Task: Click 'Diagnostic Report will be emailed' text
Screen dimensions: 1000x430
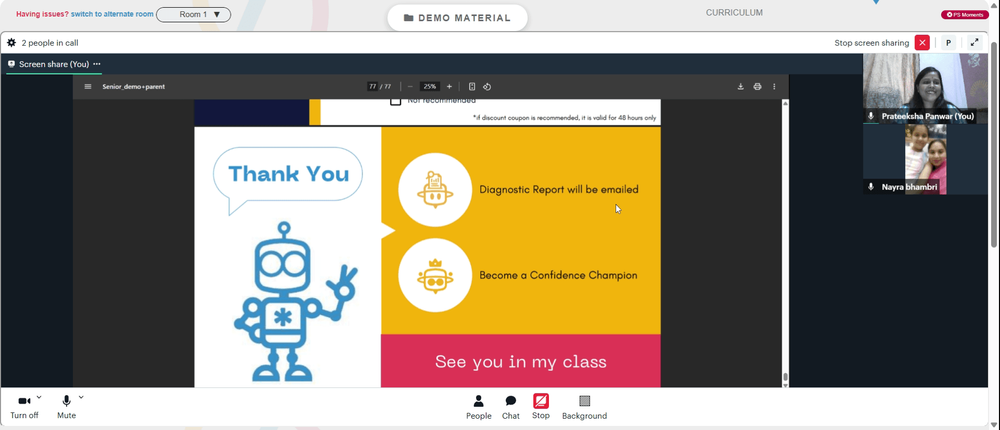Action: tap(559, 189)
